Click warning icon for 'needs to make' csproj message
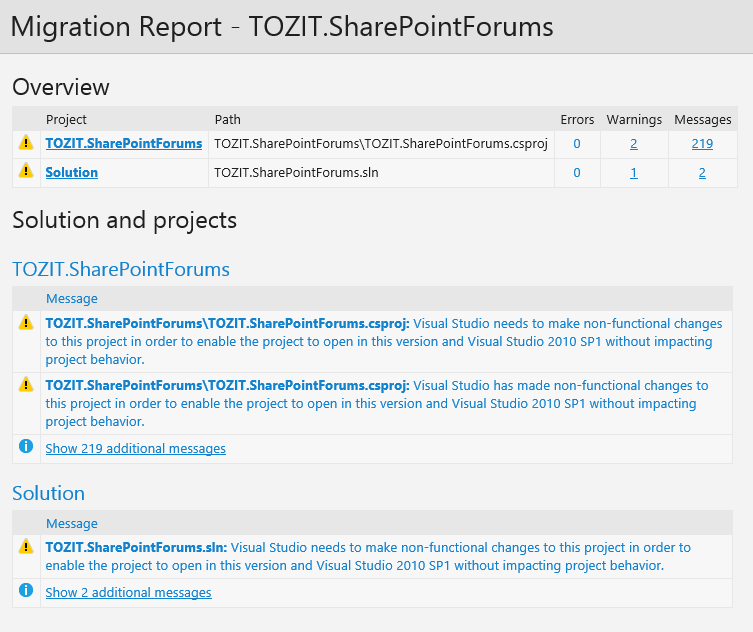This screenshot has height=632, width=753. point(26,322)
